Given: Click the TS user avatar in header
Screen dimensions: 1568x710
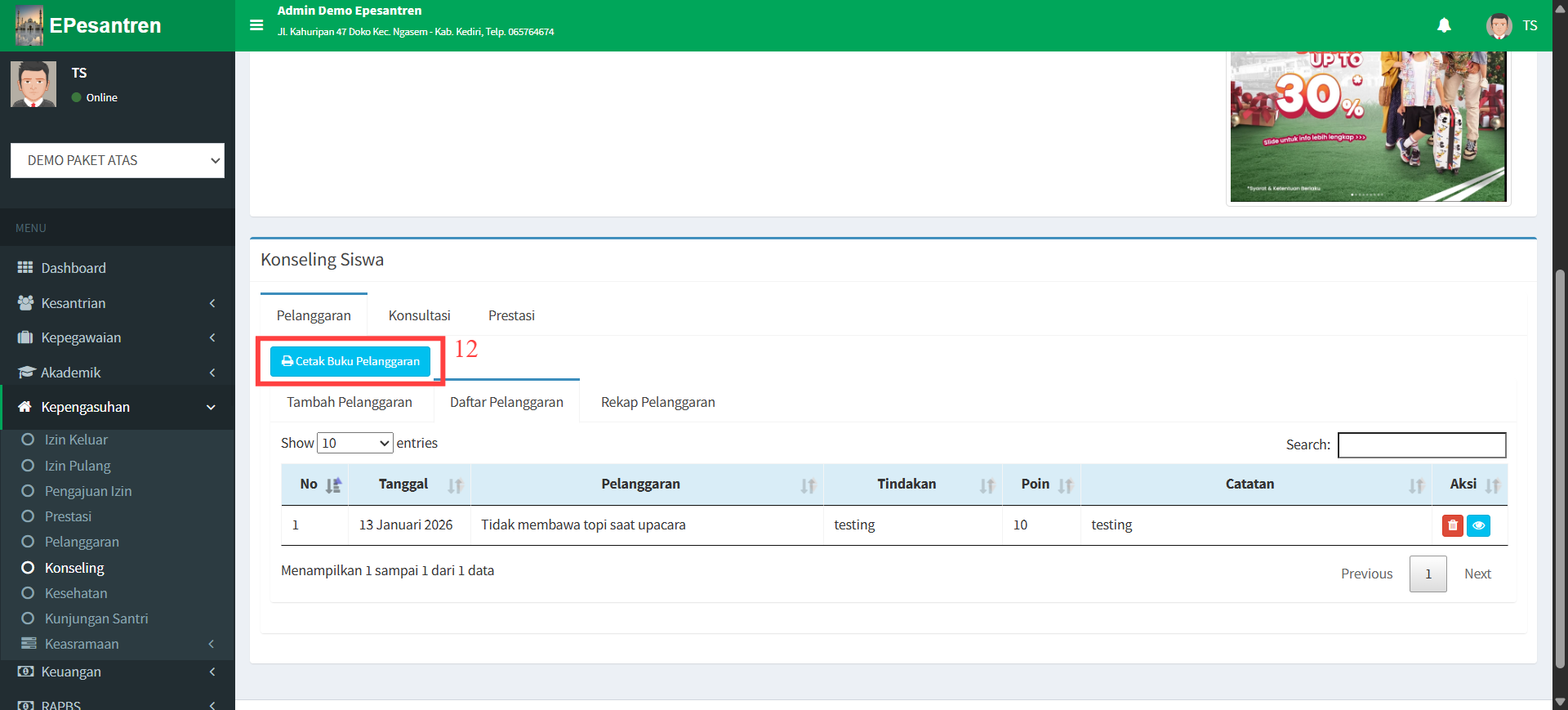Looking at the screenshot, I should point(1499,25).
